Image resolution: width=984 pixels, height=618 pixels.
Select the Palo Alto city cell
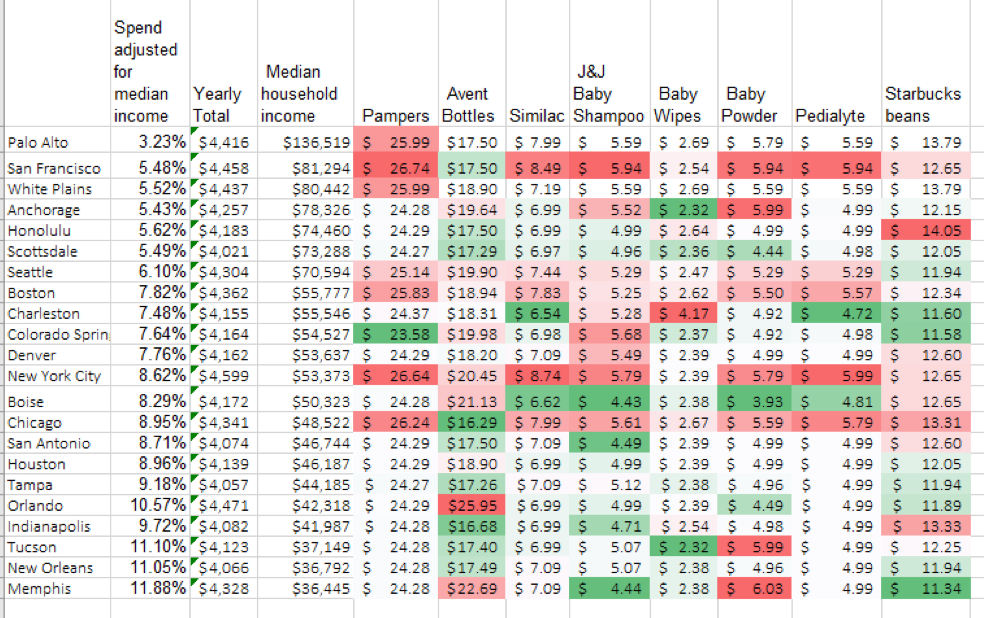tap(57, 139)
